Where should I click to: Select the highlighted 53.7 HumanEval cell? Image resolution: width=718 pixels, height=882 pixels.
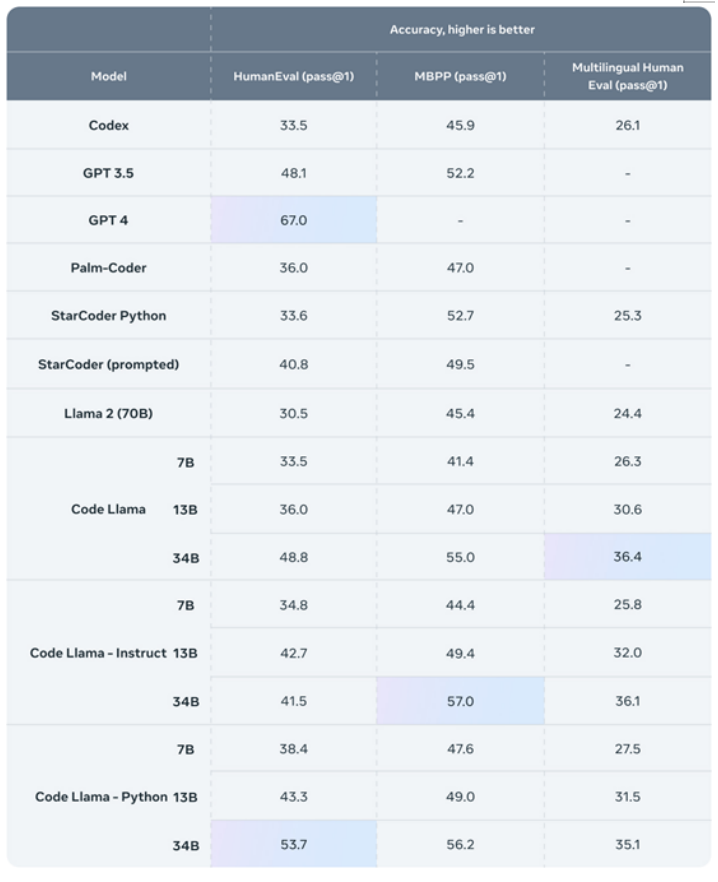pos(294,844)
